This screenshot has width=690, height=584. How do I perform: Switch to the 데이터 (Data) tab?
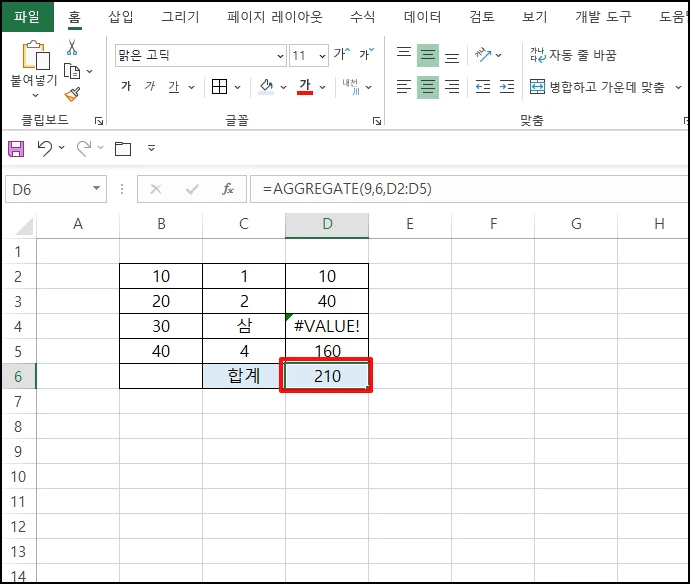point(422,17)
